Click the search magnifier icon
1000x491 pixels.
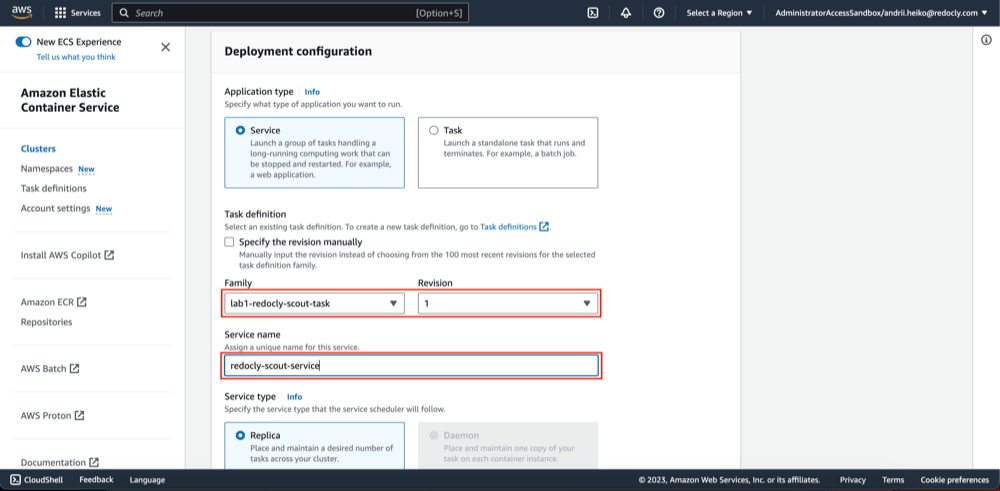tap(124, 13)
